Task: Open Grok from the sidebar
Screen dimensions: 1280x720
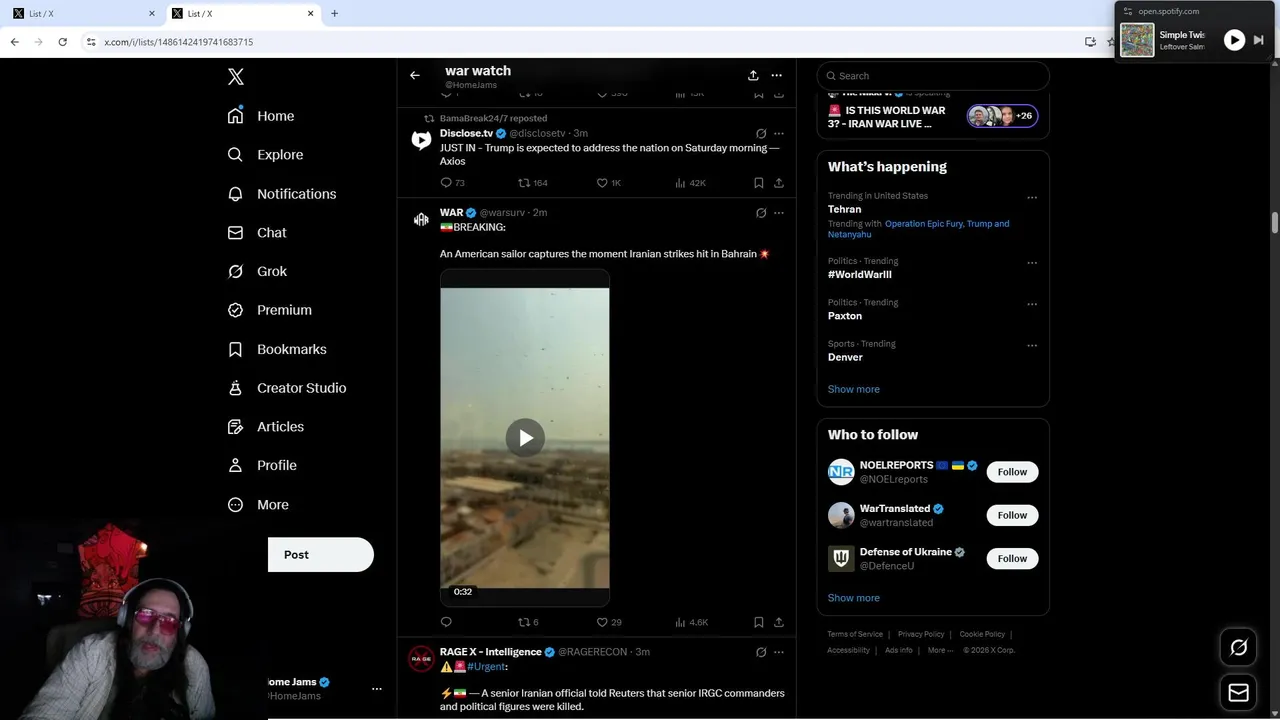Action: coord(257,272)
